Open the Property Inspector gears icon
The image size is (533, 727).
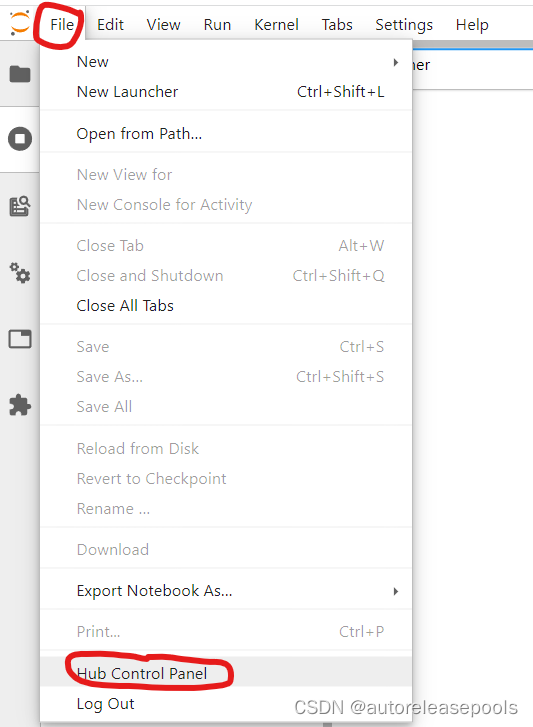[20, 273]
